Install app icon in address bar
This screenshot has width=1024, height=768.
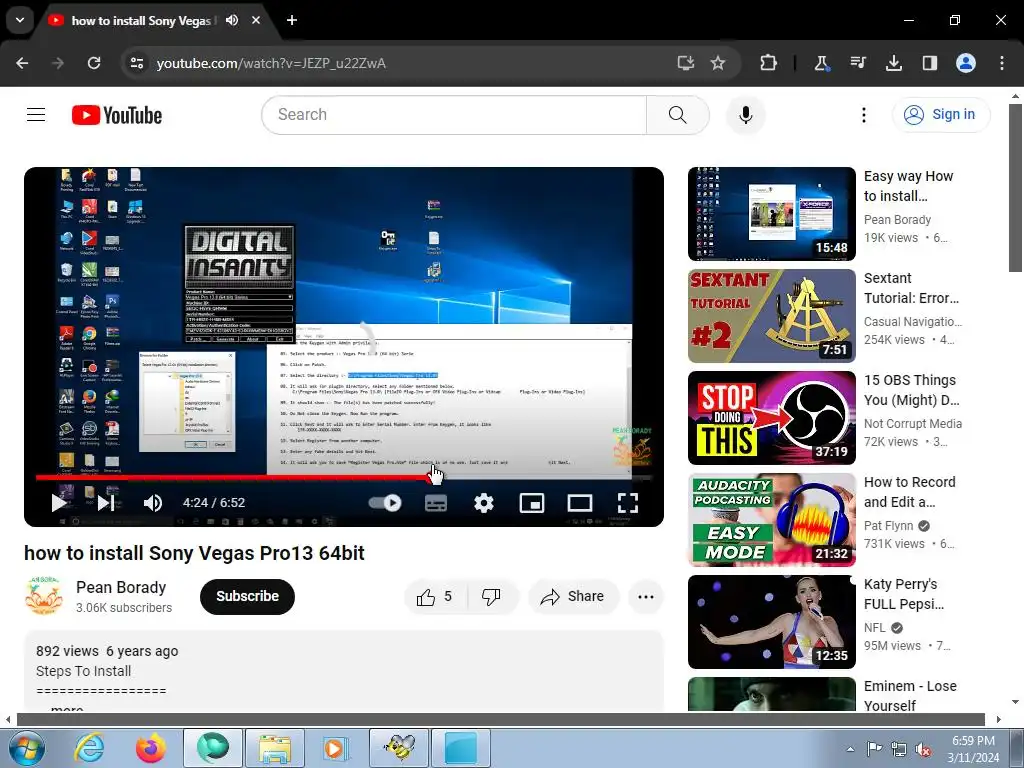(x=685, y=63)
